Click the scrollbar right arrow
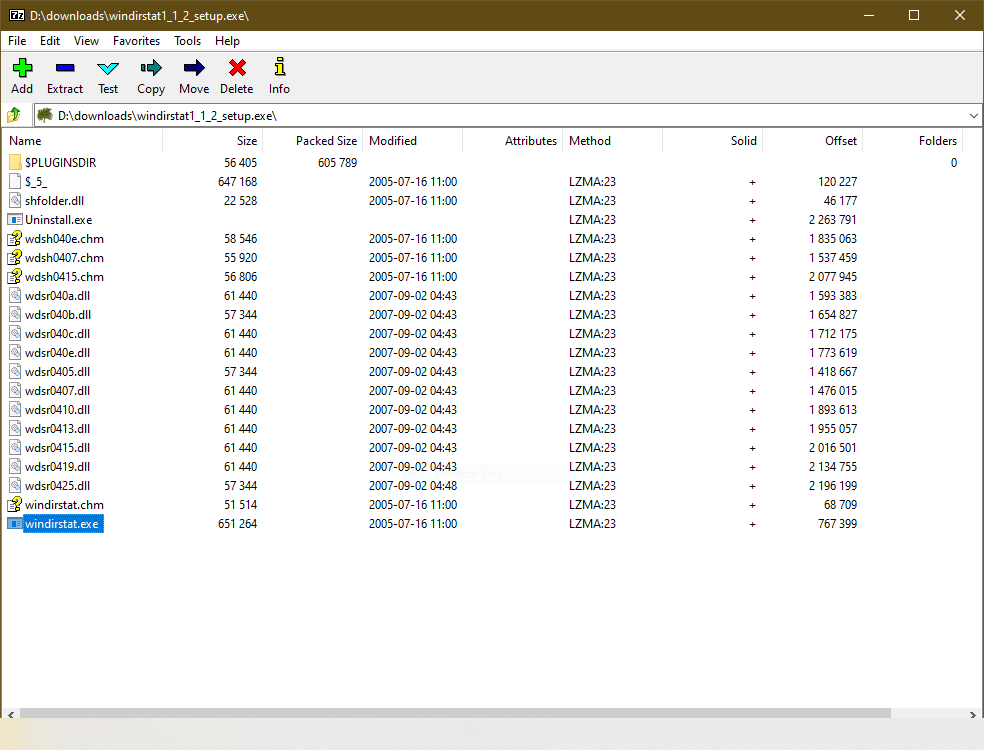 coord(973,714)
